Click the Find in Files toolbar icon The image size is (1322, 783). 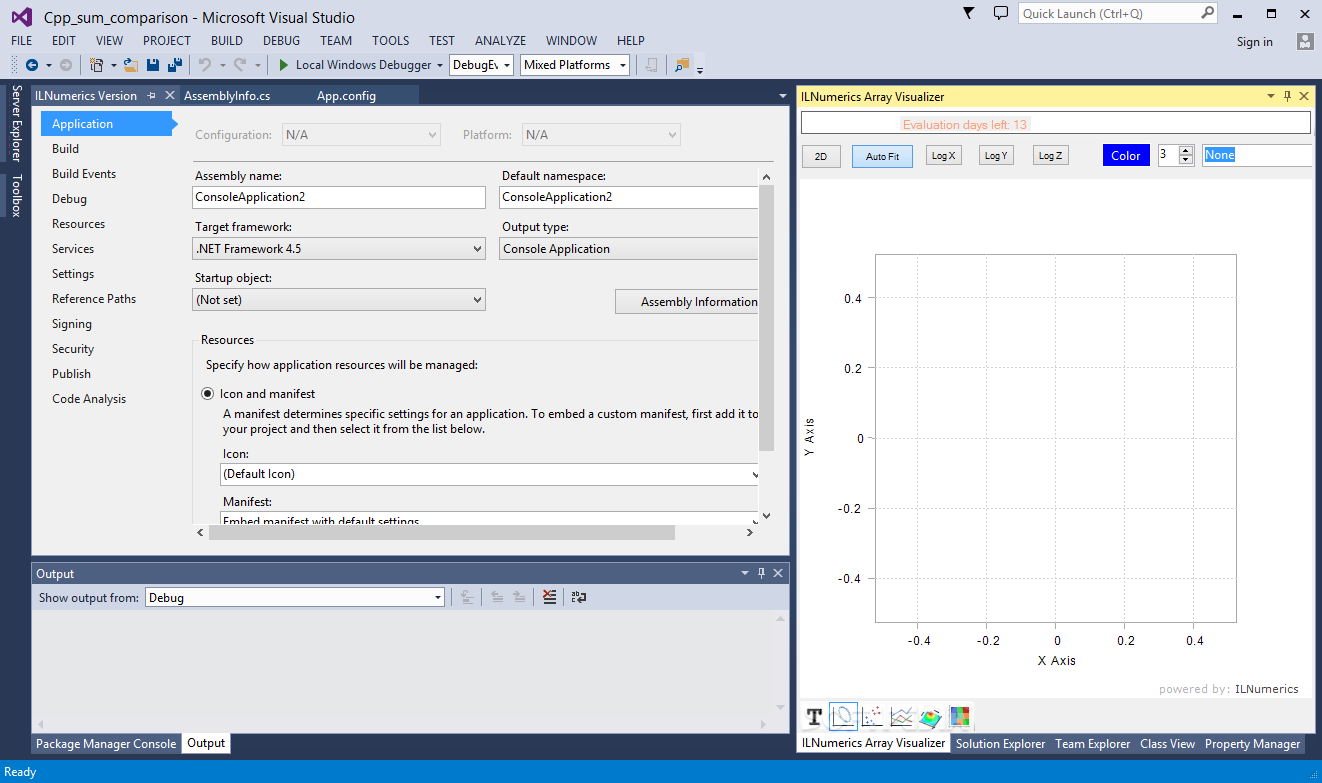(682, 65)
